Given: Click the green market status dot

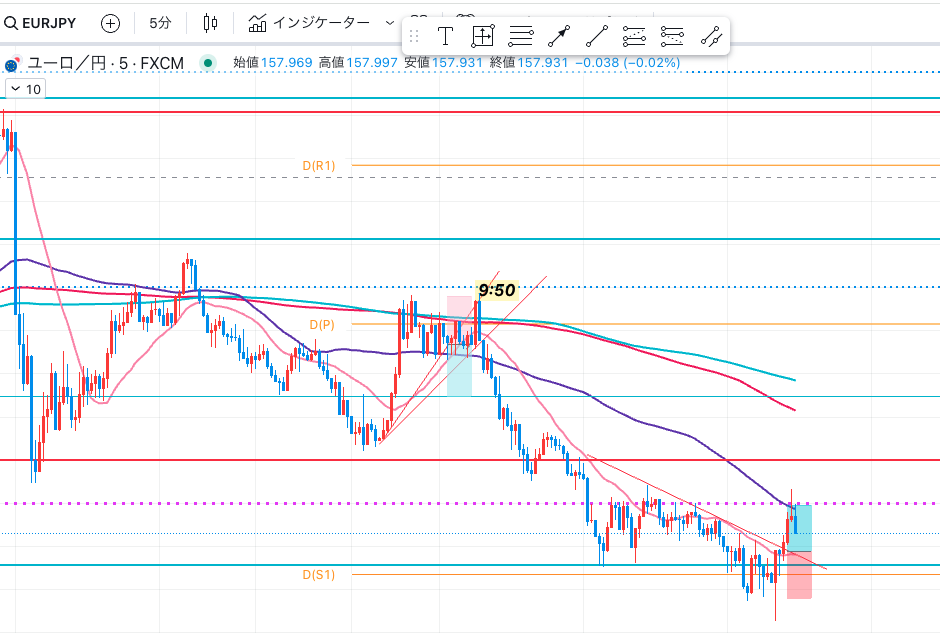Looking at the screenshot, I should coord(207,63).
